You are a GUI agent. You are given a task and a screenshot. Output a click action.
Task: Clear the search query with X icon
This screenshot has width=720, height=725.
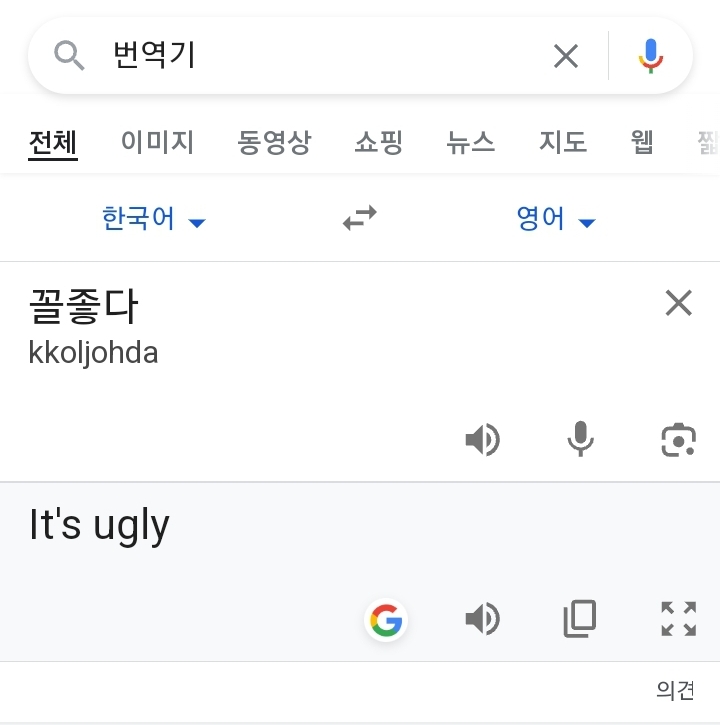click(566, 56)
